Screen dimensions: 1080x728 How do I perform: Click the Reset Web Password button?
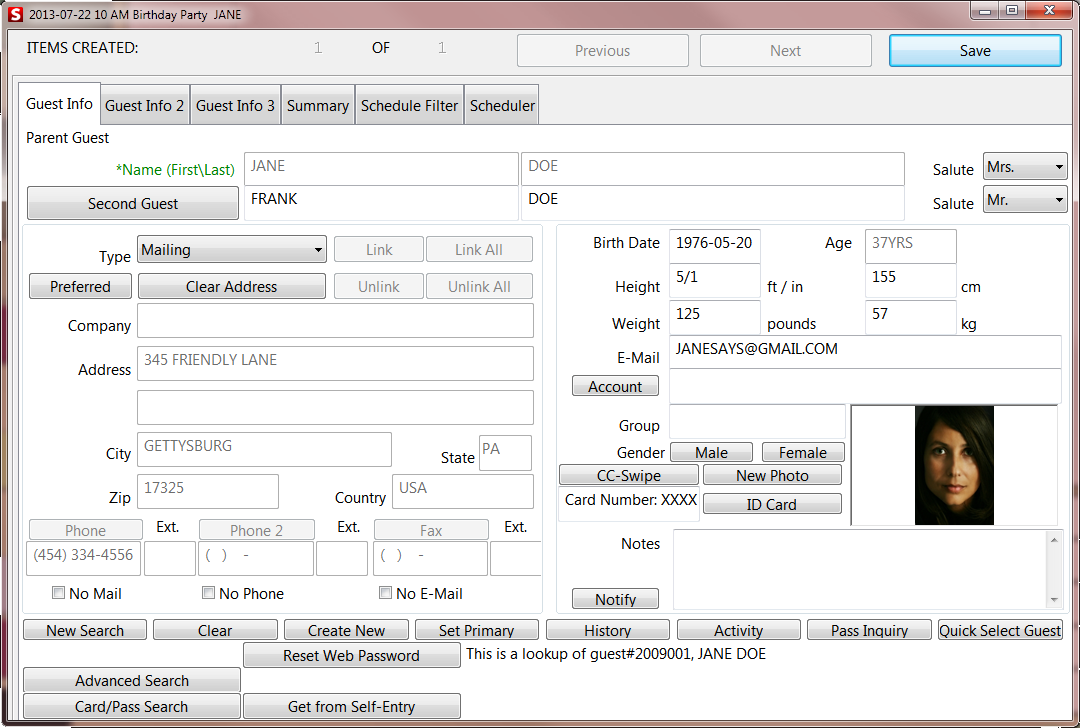point(351,655)
